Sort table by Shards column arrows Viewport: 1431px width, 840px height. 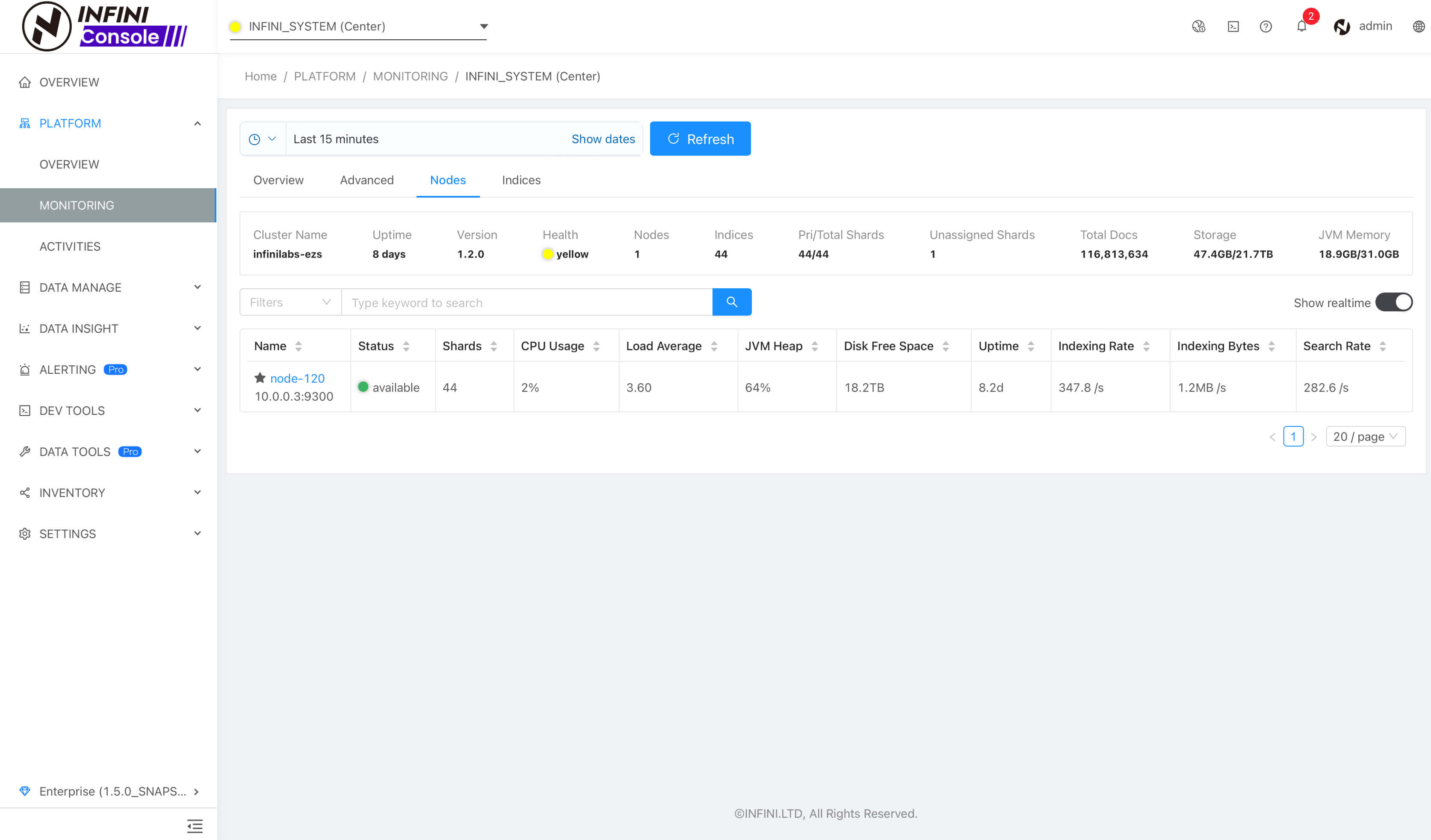coord(494,346)
